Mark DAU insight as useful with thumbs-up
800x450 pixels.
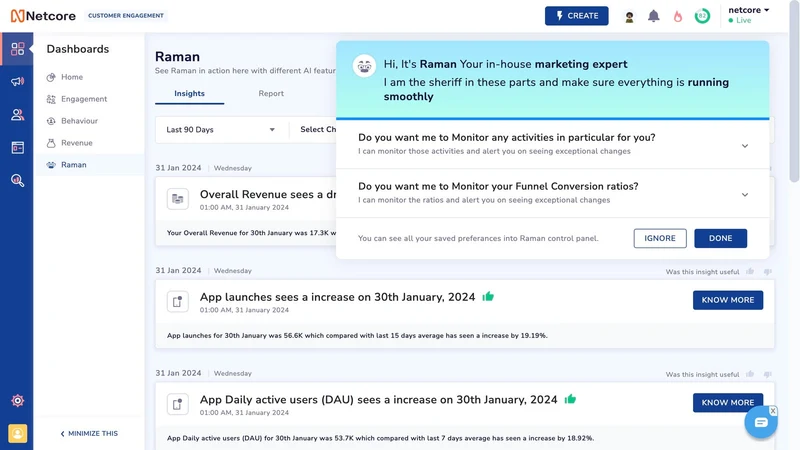pos(750,374)
